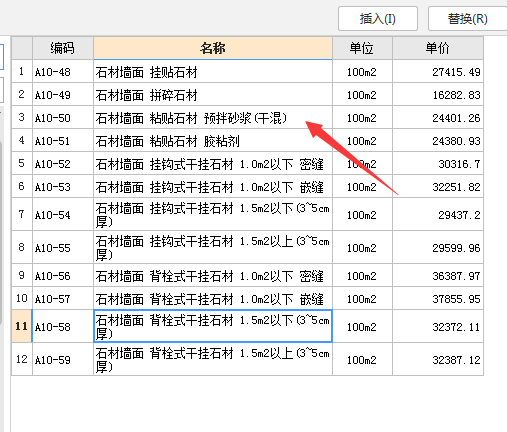507x432 pixels.
Task: Select row header number 12
Action: (22, 360)
